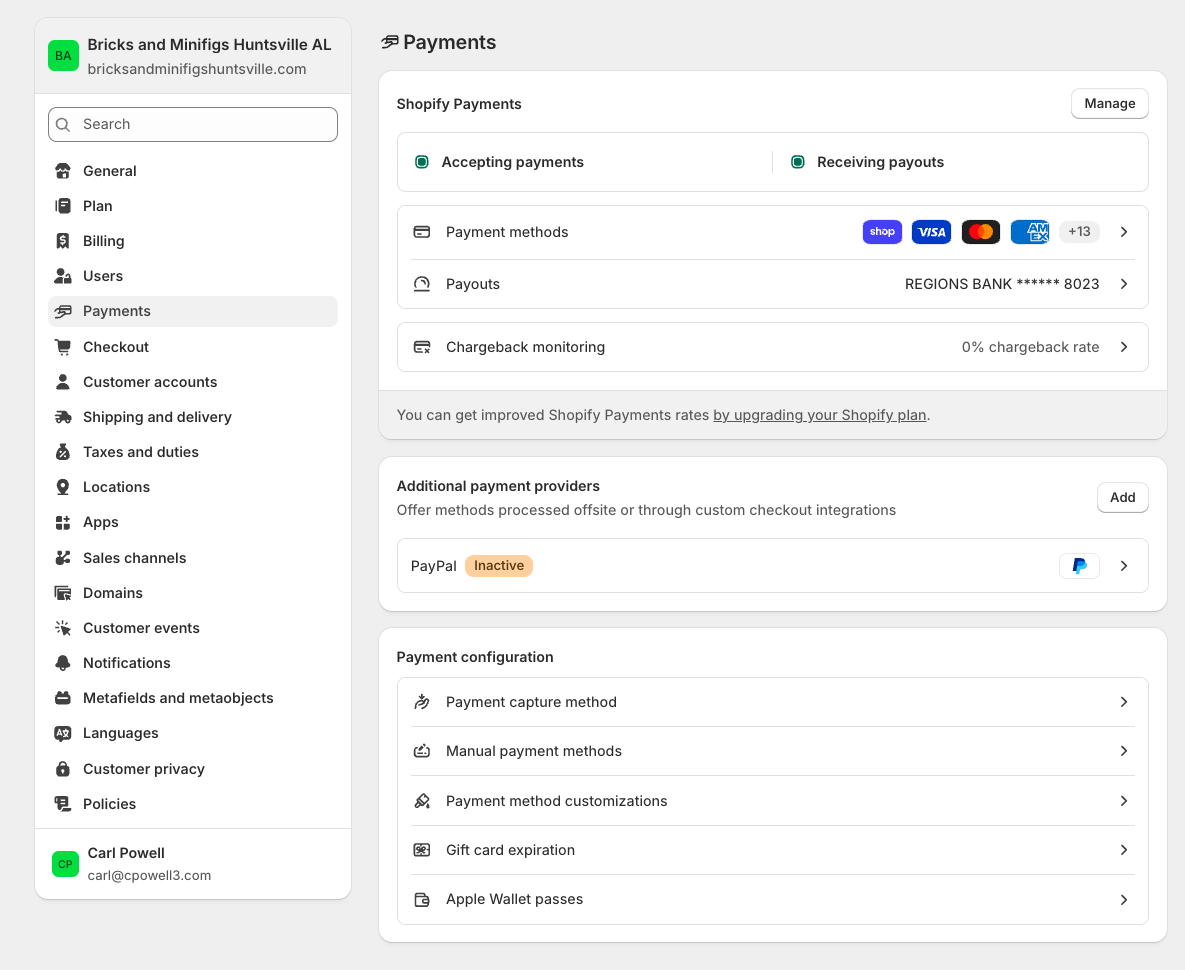Image resolution: width=1185 pixels, height=970 pixels.
Task: Click the Gift card expiration icon
Action: coord(422,850)
